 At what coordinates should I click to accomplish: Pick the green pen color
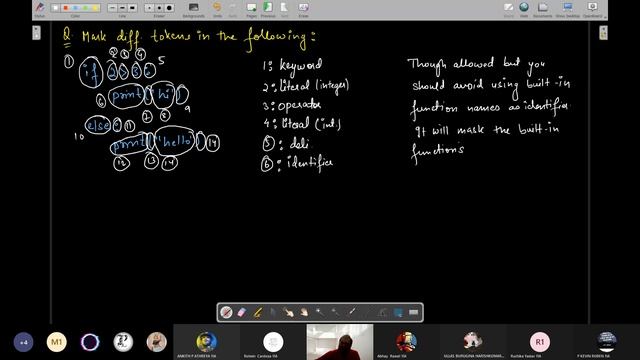(x=85, y=8)
